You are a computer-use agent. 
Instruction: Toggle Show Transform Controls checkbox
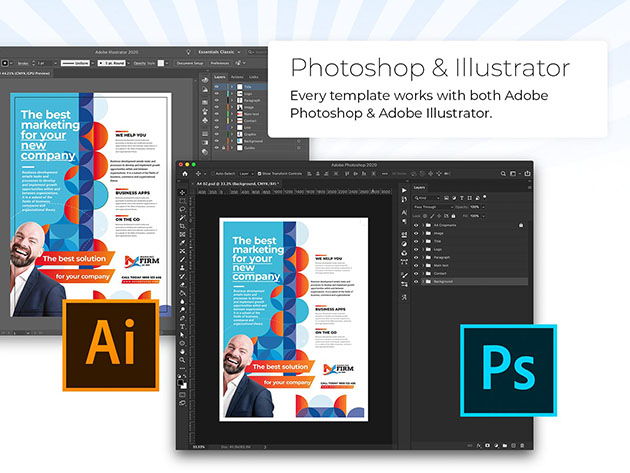(260, 174)
